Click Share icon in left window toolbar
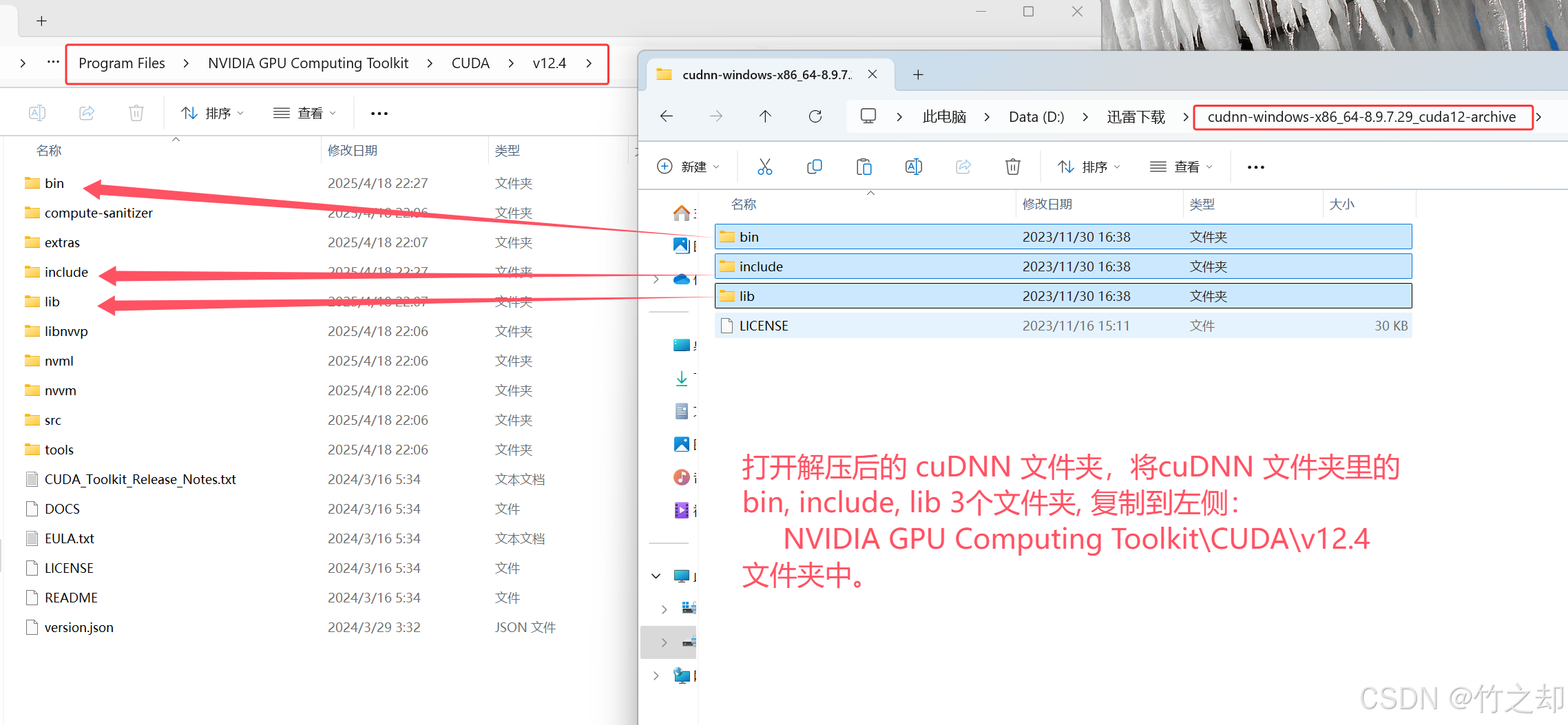1568x725 pixels. pos(87,113)
